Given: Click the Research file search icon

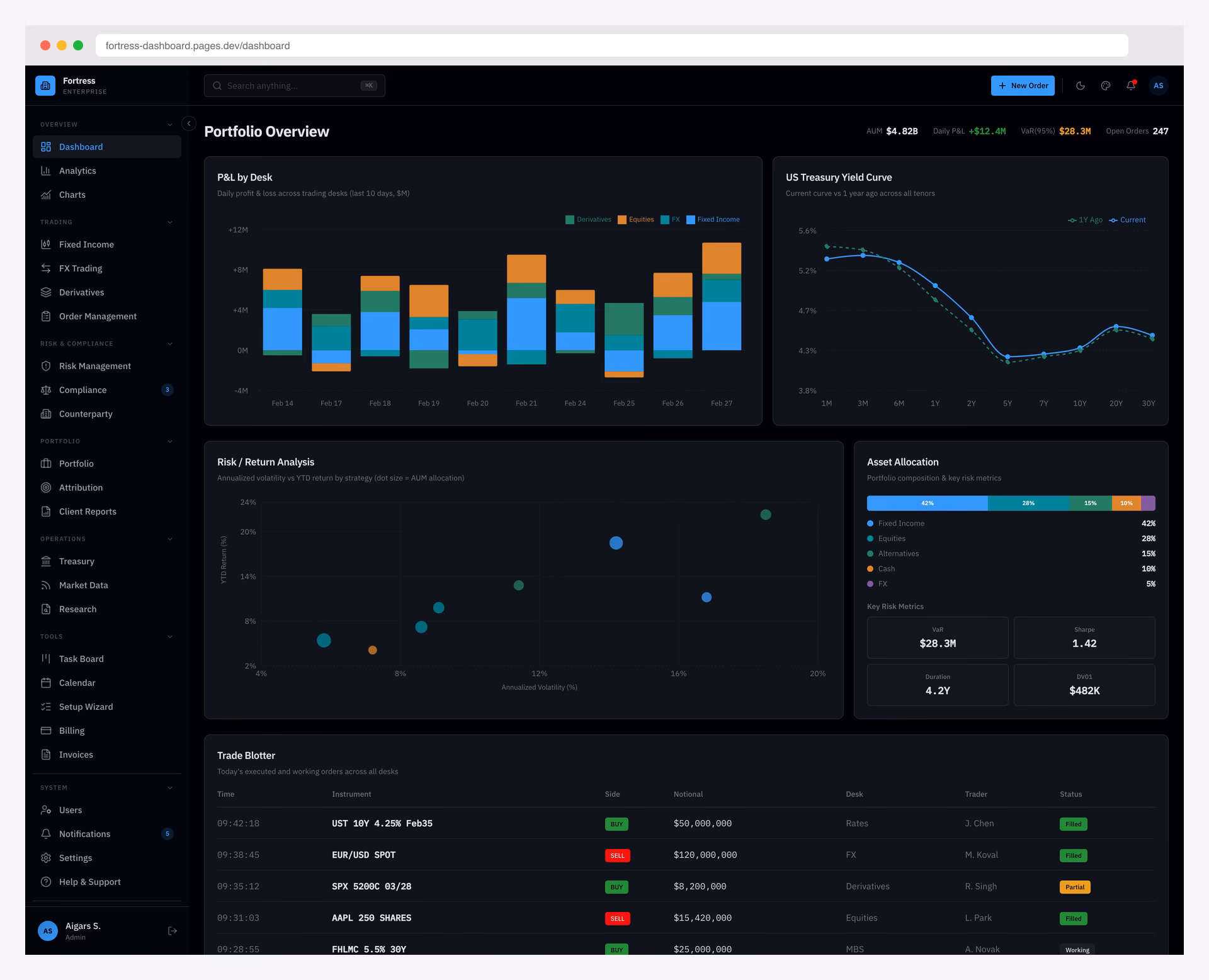Looking at the screenshot, I should click(46, 609).
